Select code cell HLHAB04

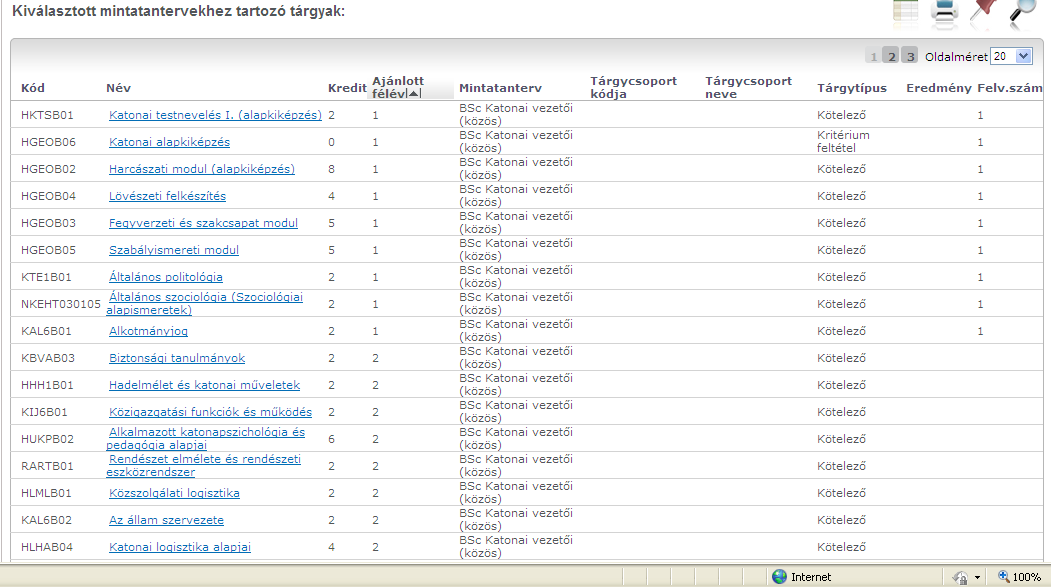click(x=47, y=547)
